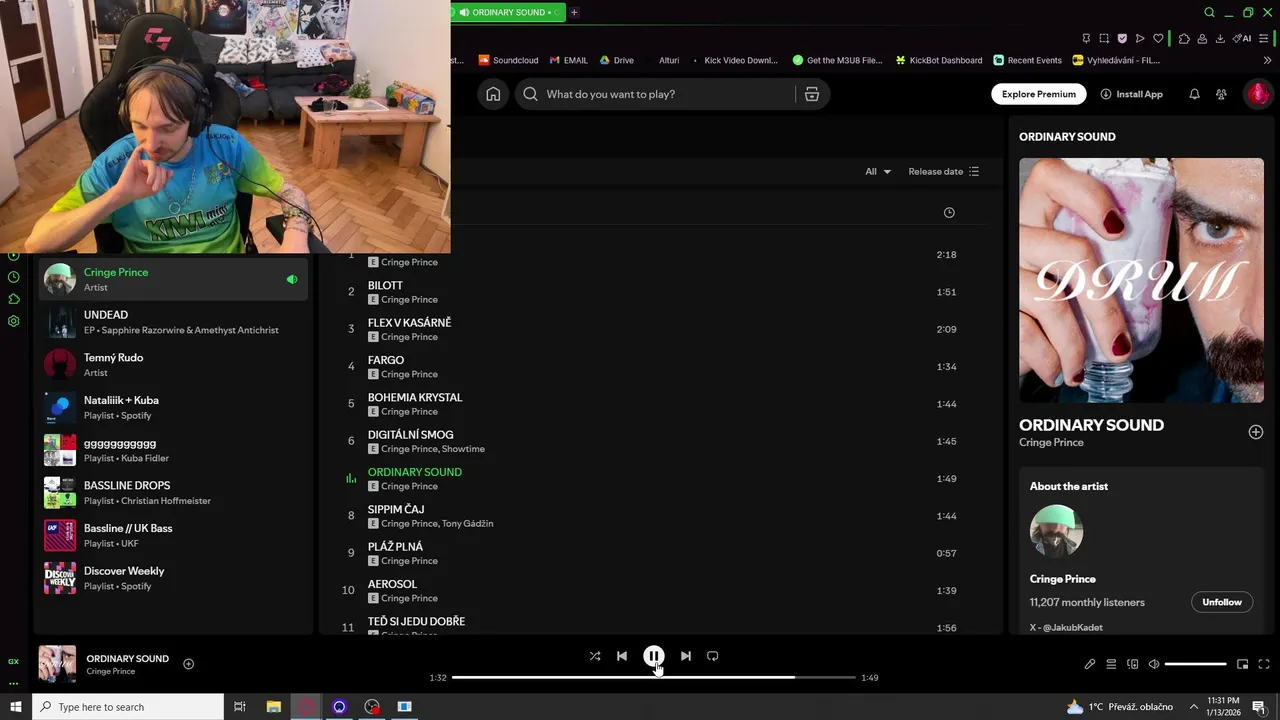Open Cringe Prince artist in library
Screen dimensions: 1280x720
click(x=173, y=279)
